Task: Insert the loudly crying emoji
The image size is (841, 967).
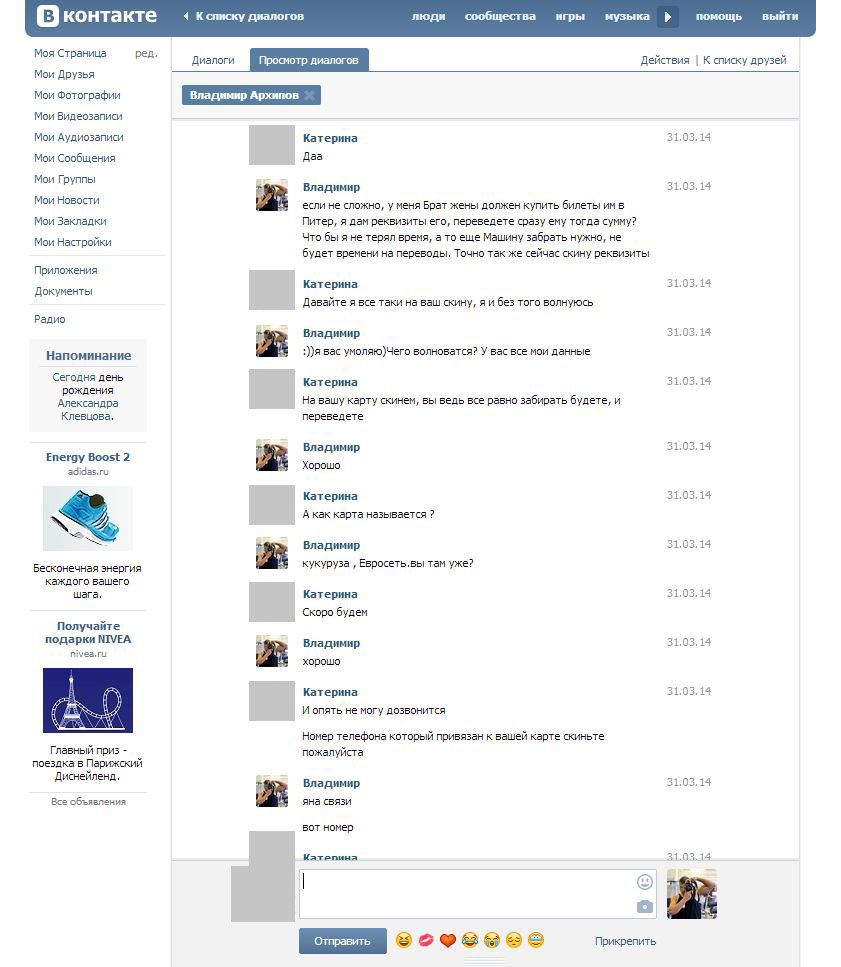Action: pyautogui.click(x=492, y=941)
